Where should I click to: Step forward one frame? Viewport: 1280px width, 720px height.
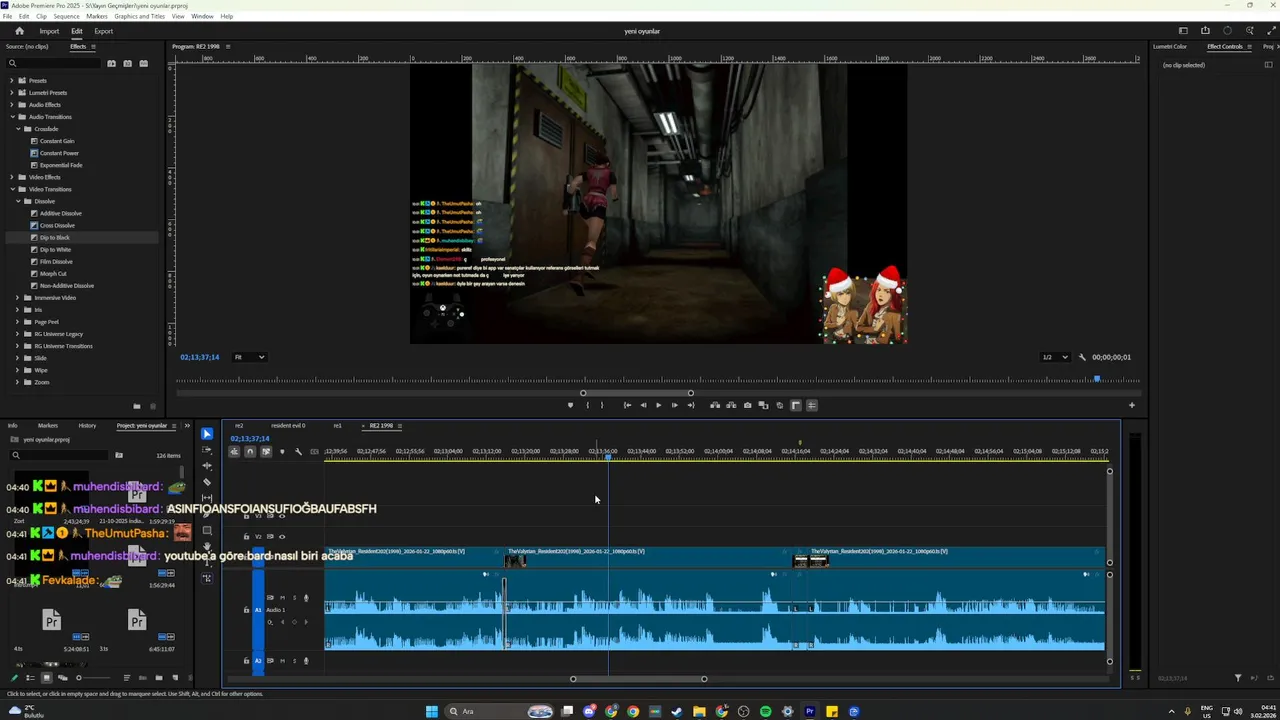[674, 405]
